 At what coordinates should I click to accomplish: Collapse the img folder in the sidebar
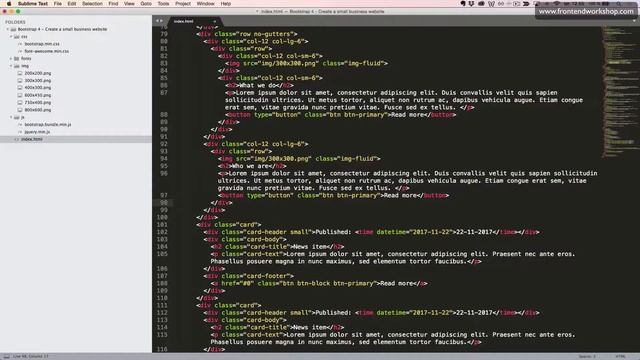coord(11,66)
